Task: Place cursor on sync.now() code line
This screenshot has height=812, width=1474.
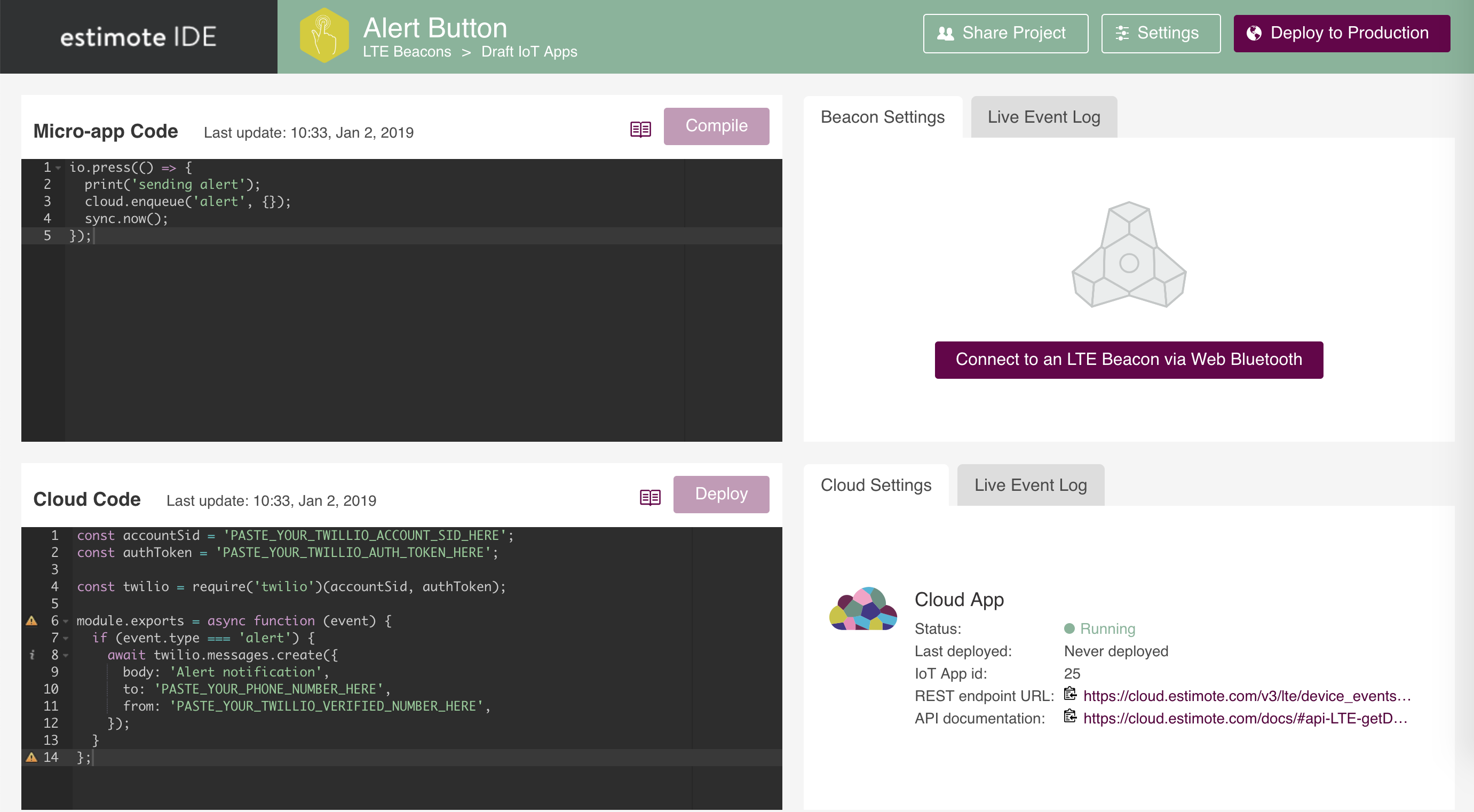Action: [126, 218]
